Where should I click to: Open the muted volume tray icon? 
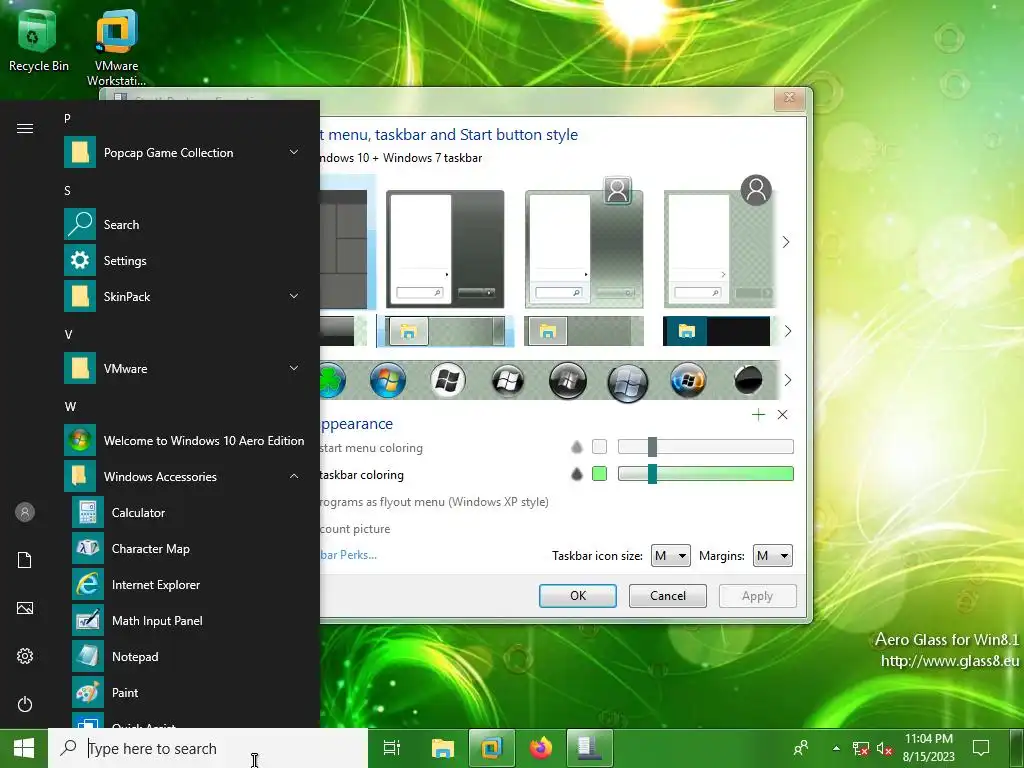885,748
